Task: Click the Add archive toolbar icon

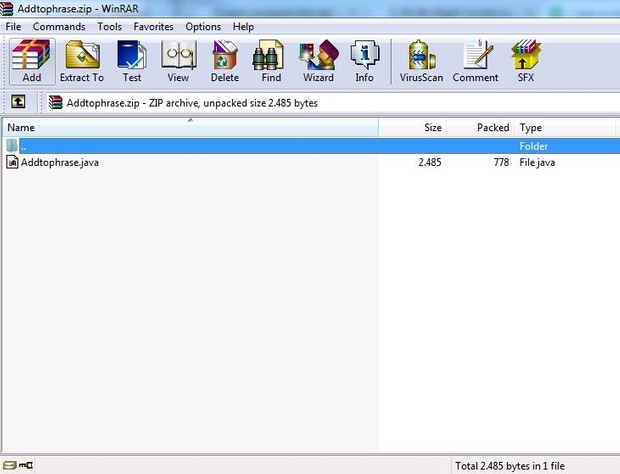Action: (32, 61)
